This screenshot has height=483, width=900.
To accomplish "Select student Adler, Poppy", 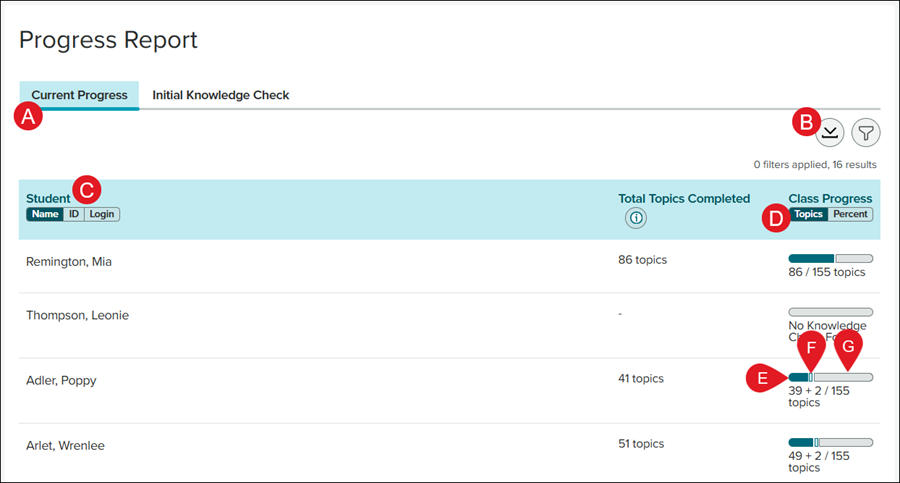I will (x=61, y=380).
